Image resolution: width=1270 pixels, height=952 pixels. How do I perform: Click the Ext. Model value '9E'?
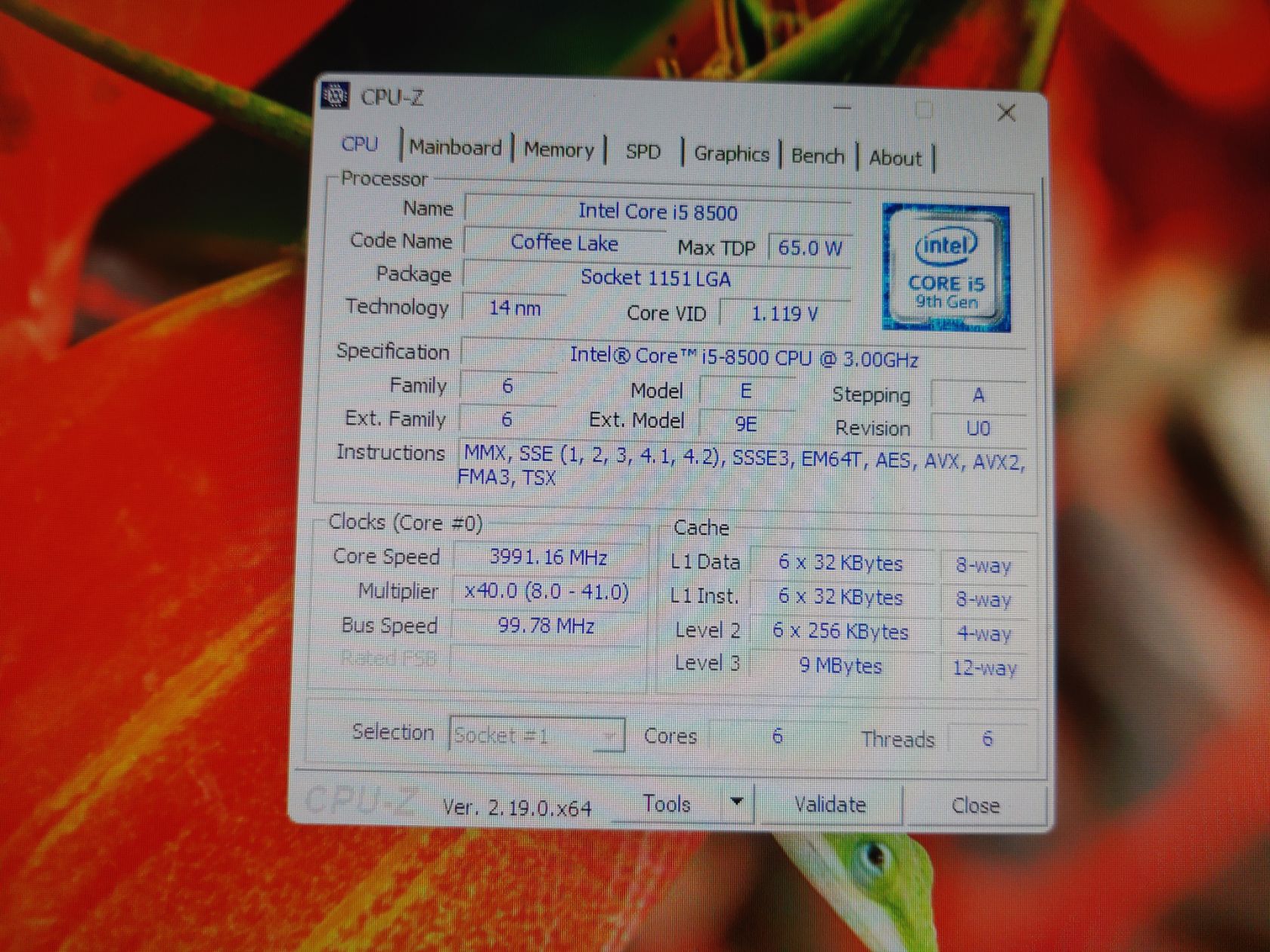point(746,424)
